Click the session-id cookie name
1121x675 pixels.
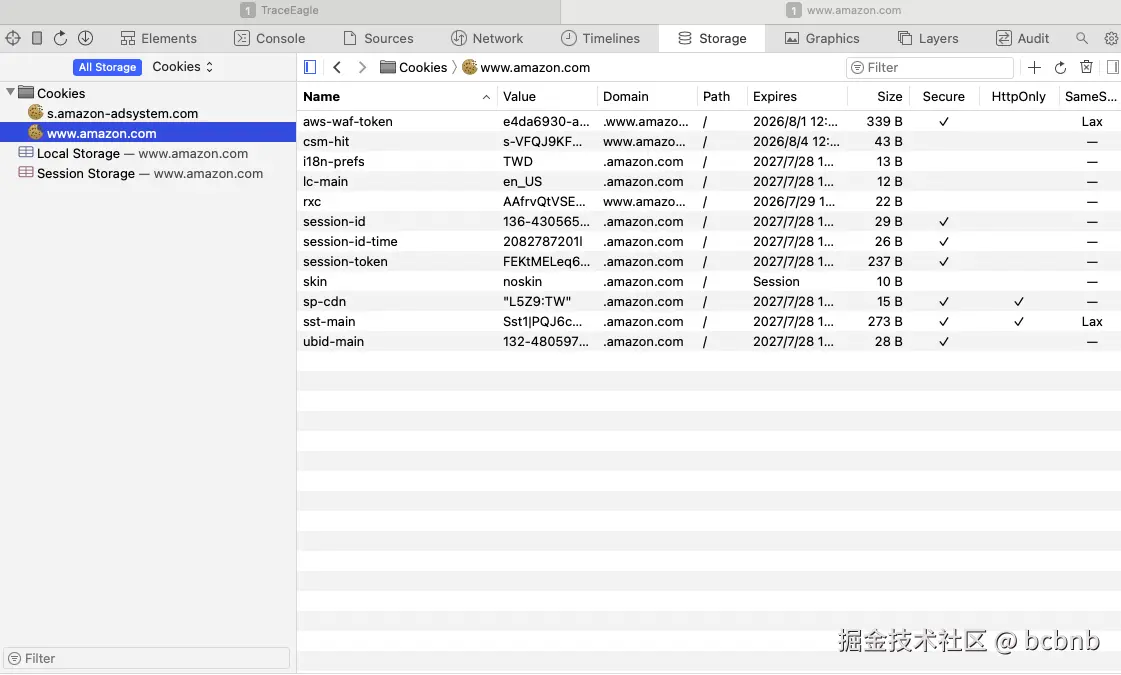(x=334, y=222)
